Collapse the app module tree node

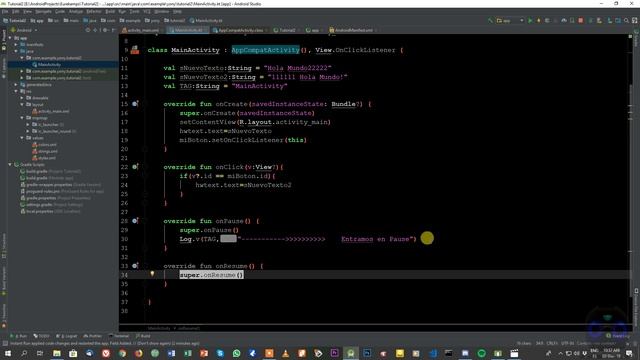[x=10, y=38]
